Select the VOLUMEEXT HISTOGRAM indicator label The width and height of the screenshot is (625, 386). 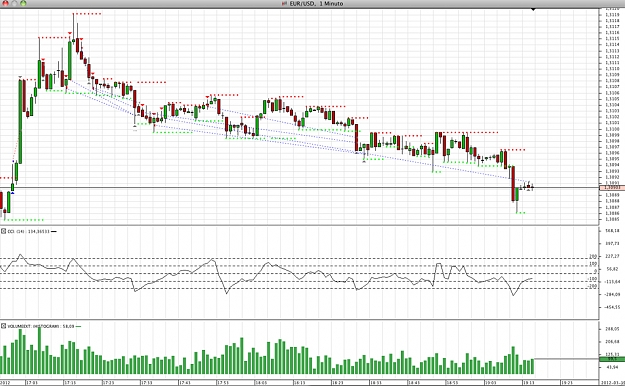(x=41, y=326)
